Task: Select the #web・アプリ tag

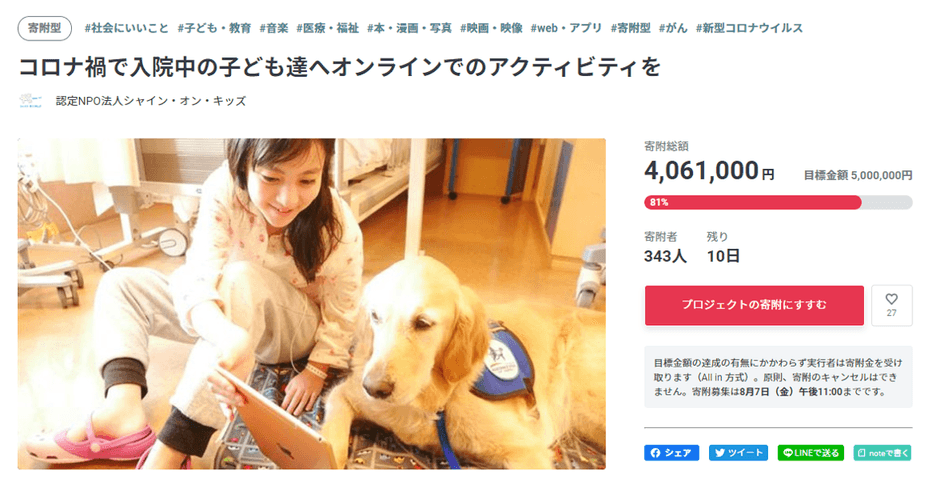Action: click(x=566, y=28)
